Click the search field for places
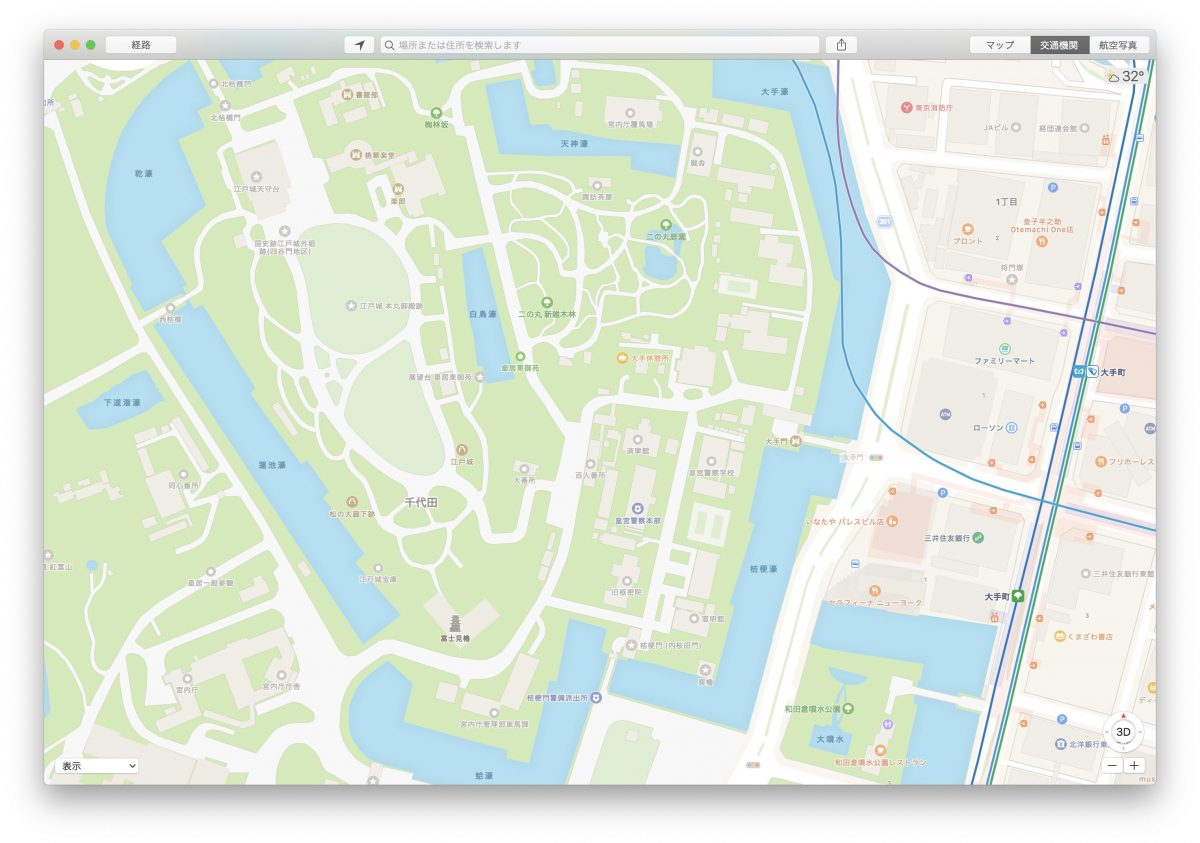The height and width of the screenshot is (843, 1200). pyautogui.click(x=600, y=45)
